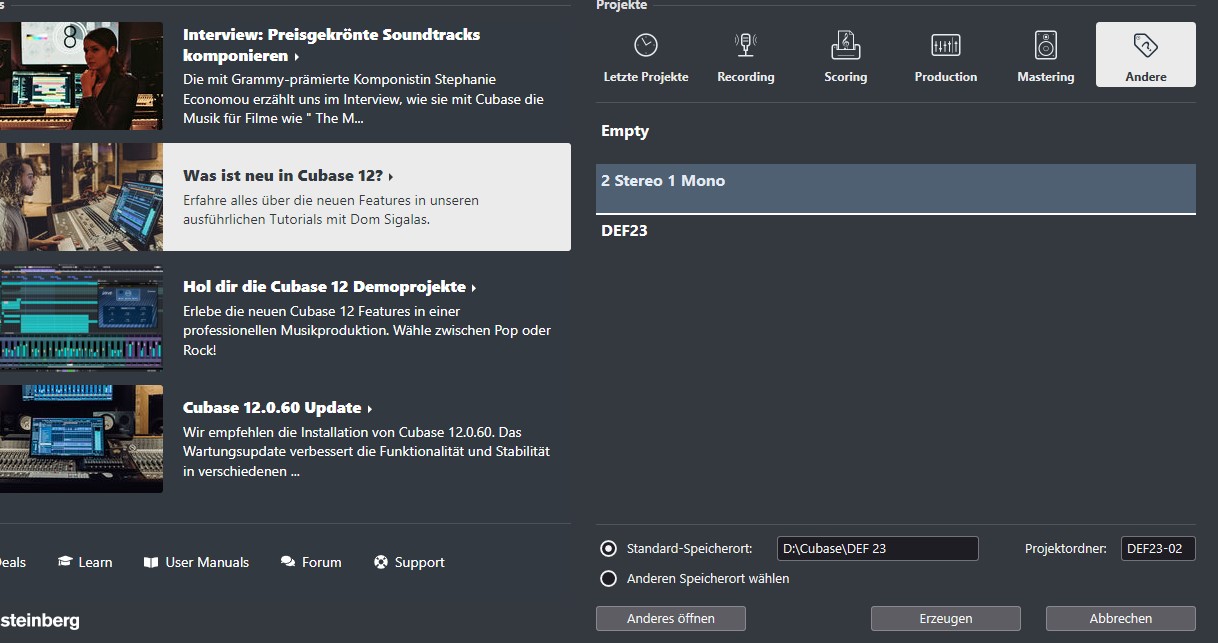Open the Was ist neu in Cubase 12? headline
Viewport: 1218px width, 643px height.
click(x=283, y=176)
